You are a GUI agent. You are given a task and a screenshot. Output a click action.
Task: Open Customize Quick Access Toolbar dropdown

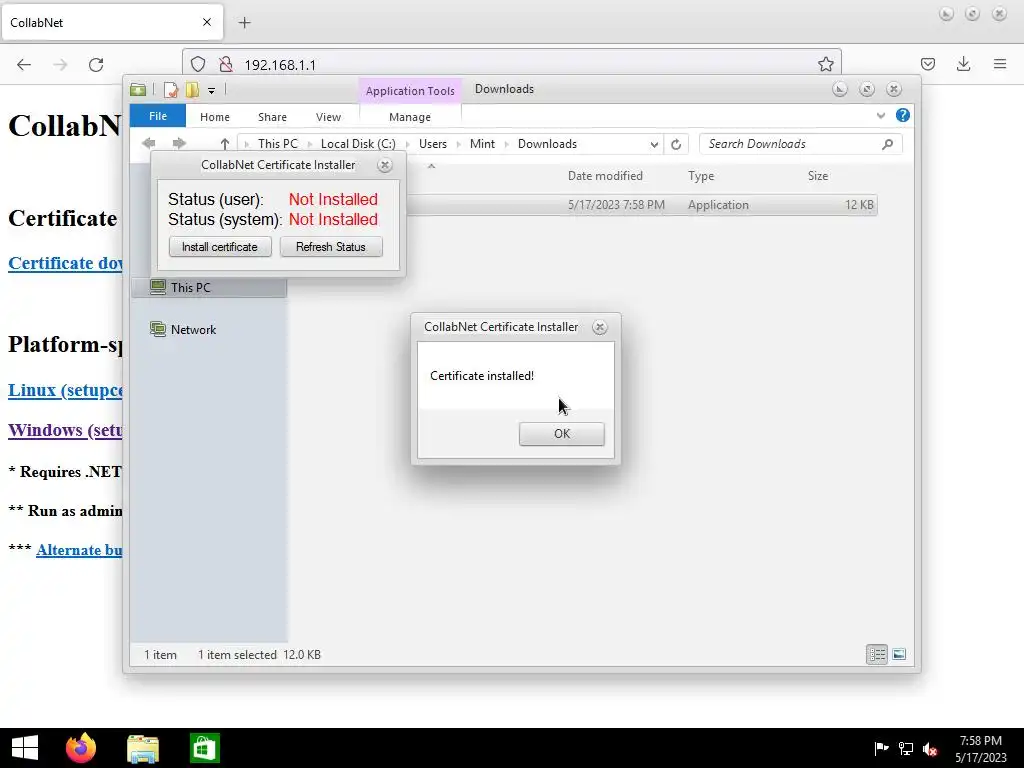(212, 90)
